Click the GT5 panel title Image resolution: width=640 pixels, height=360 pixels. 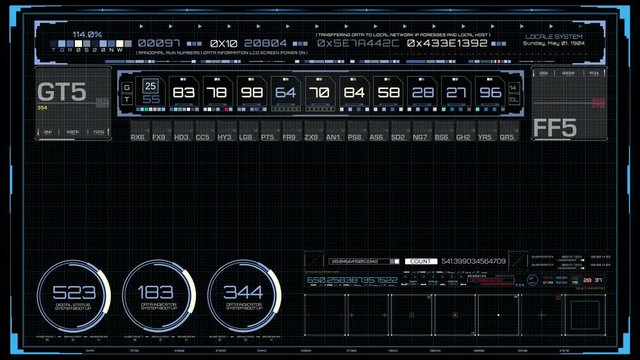click(62, 91)
